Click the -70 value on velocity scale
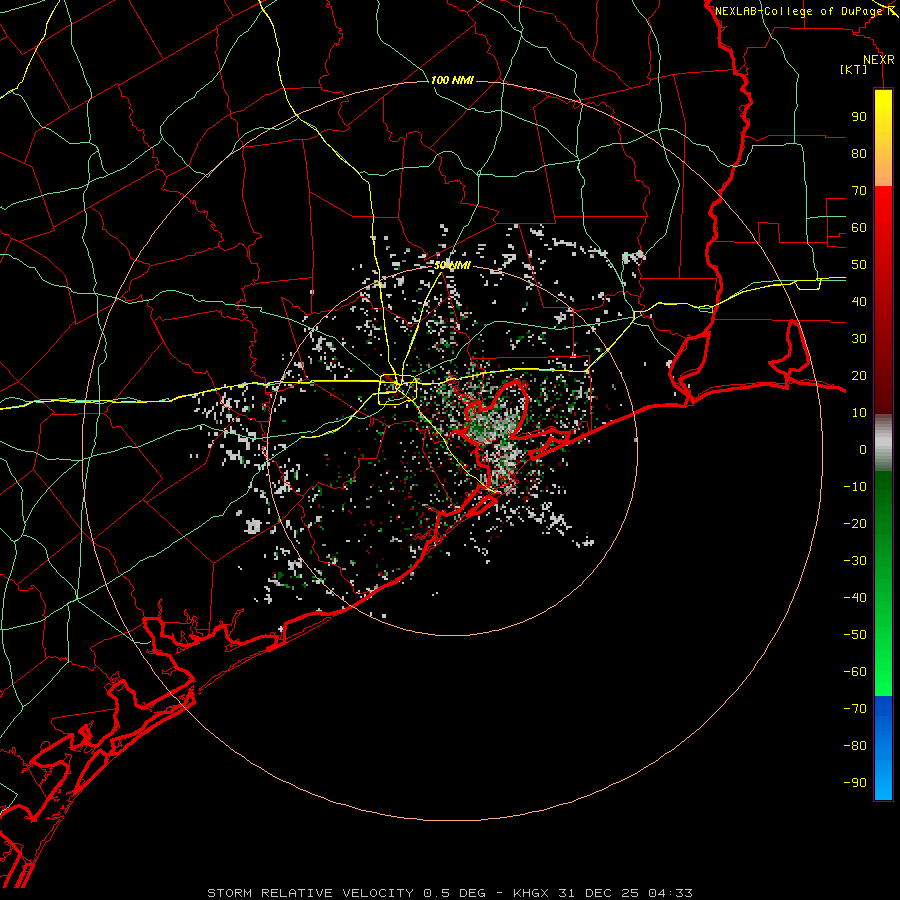This screenshot has height=900, width=900. pyautogui.click(x=855, y=709)
